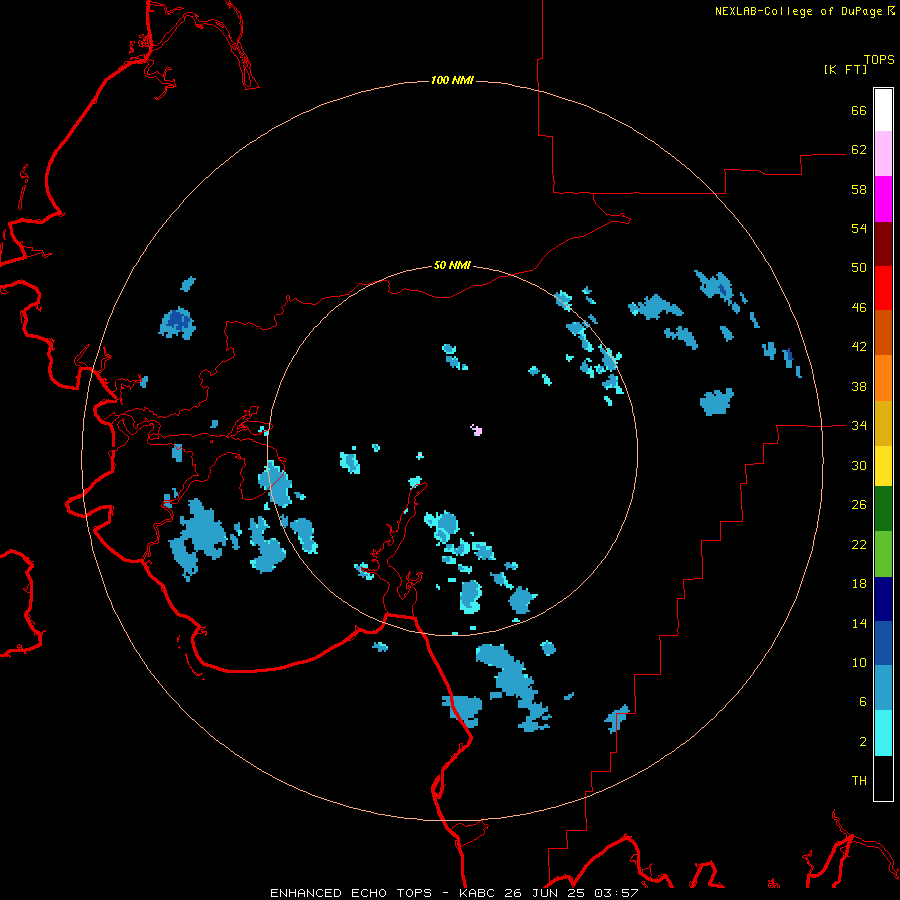Click the 14 legend value
This screenshot has height=900, width=900.
pos(859,623)
